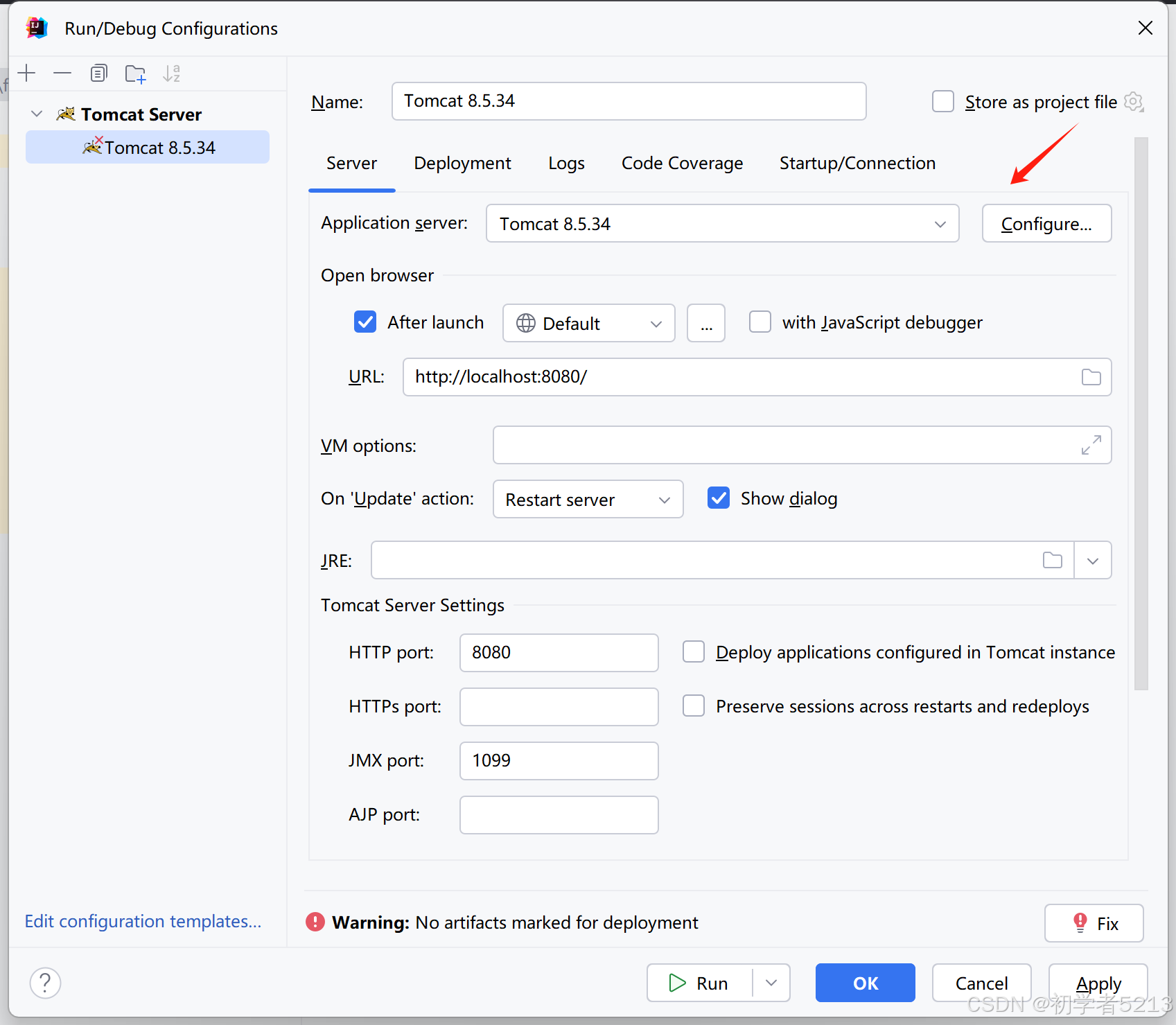1176x1025 pixels.
Task: Enable Preserve sessions across restarts and redeploys
Action: (x=694, y=706)
